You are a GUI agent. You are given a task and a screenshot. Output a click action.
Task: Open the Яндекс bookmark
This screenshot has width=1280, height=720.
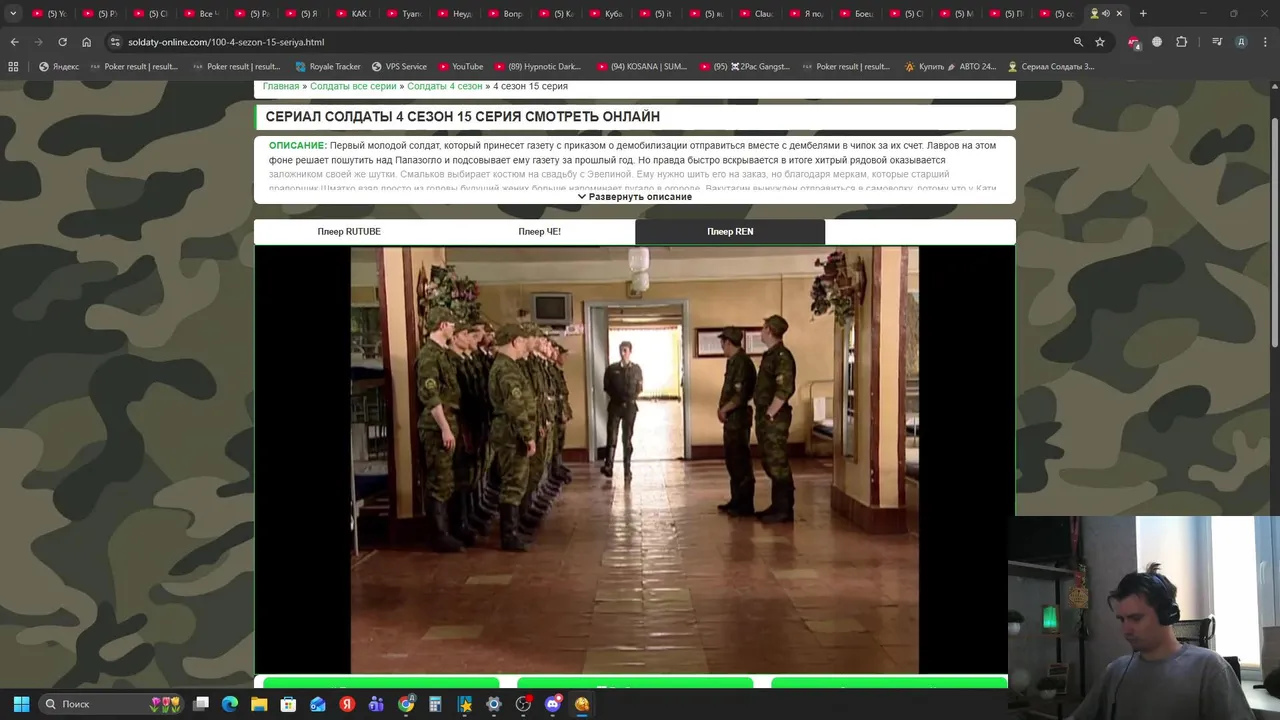(x=59, y=67)
